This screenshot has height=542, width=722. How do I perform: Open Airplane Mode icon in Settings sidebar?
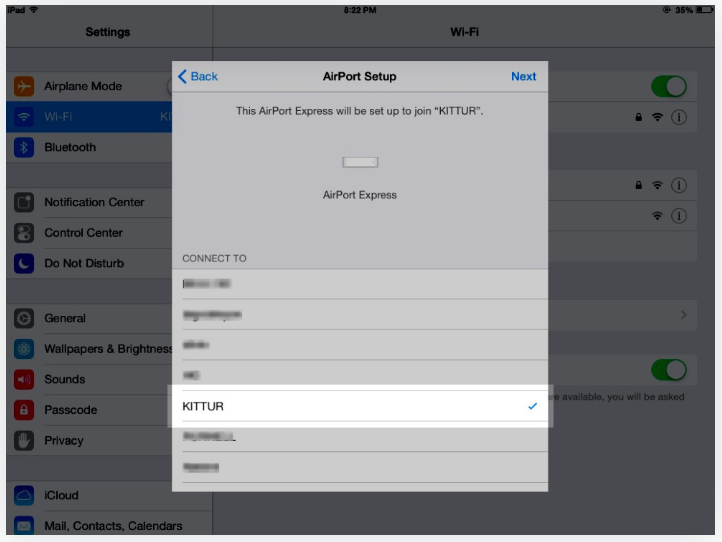point(24,86)
